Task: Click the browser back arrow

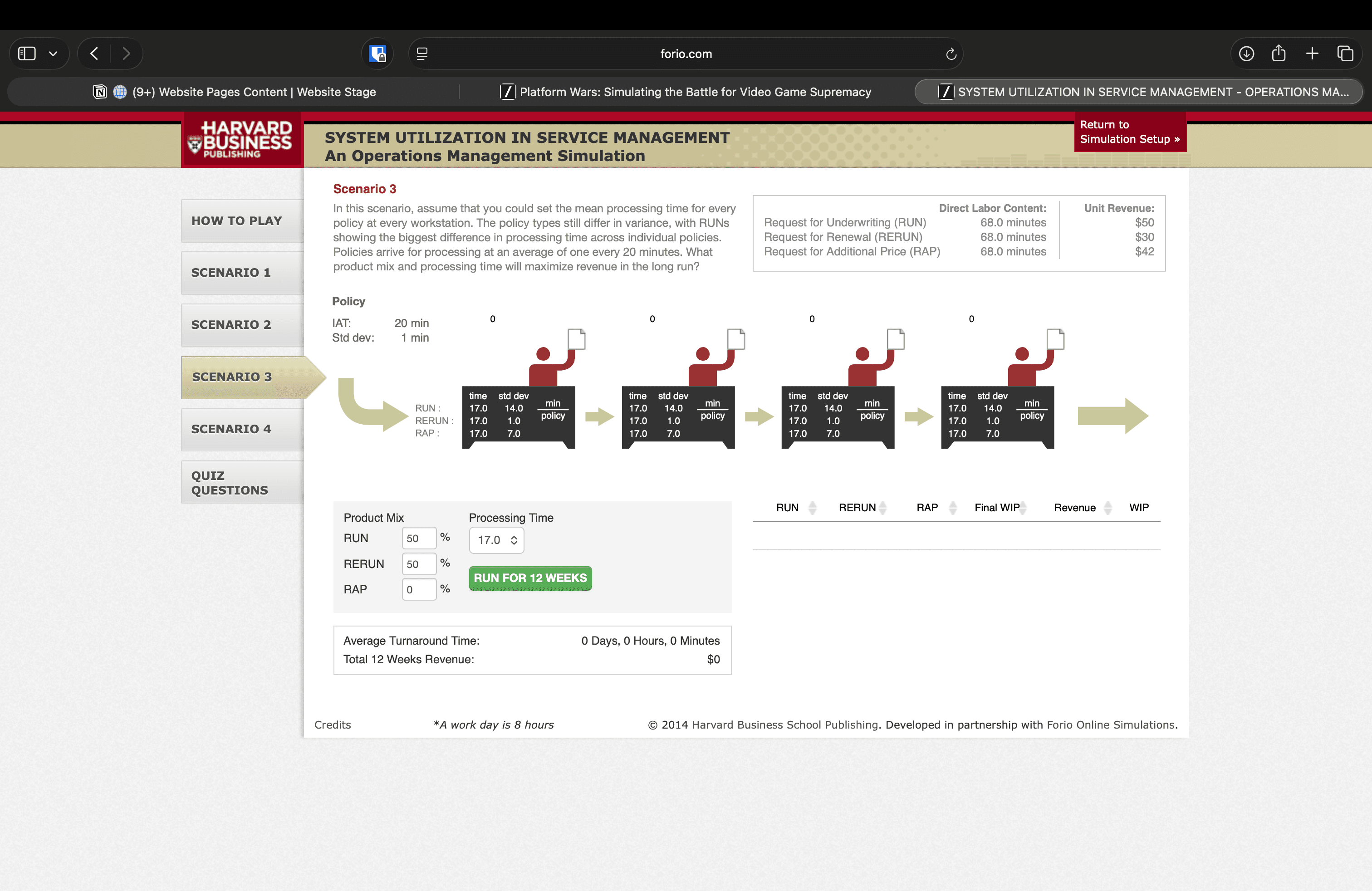Action: [94, 54]
